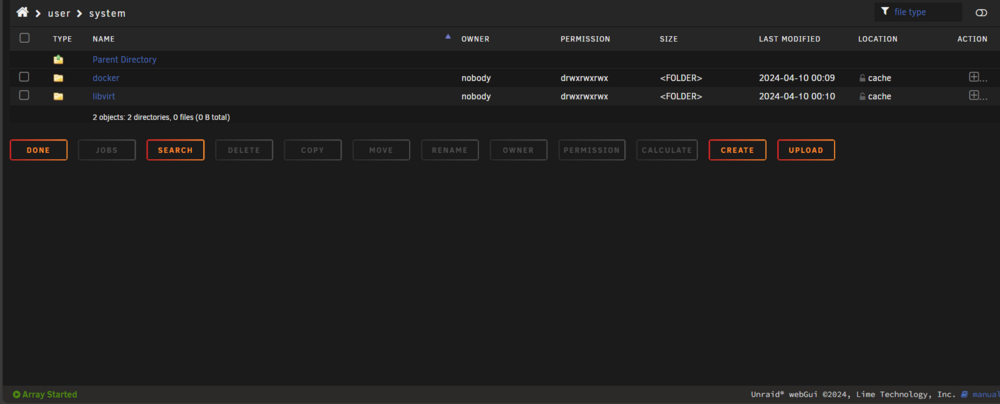Screen dimensions: 1000x404
Task: Click the funnel filter icon
Action: [x=885, y=11]
